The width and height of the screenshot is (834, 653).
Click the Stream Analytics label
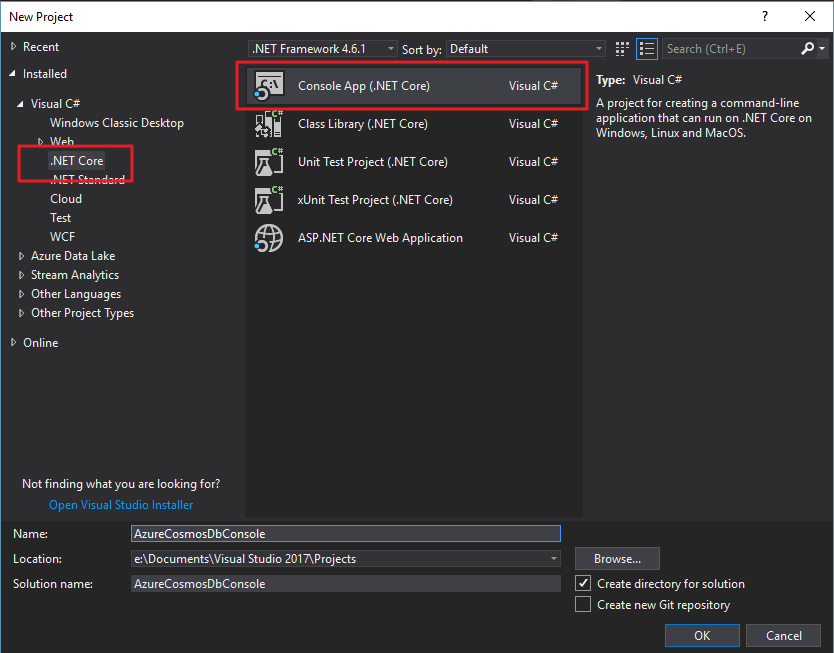pos(75,275)
